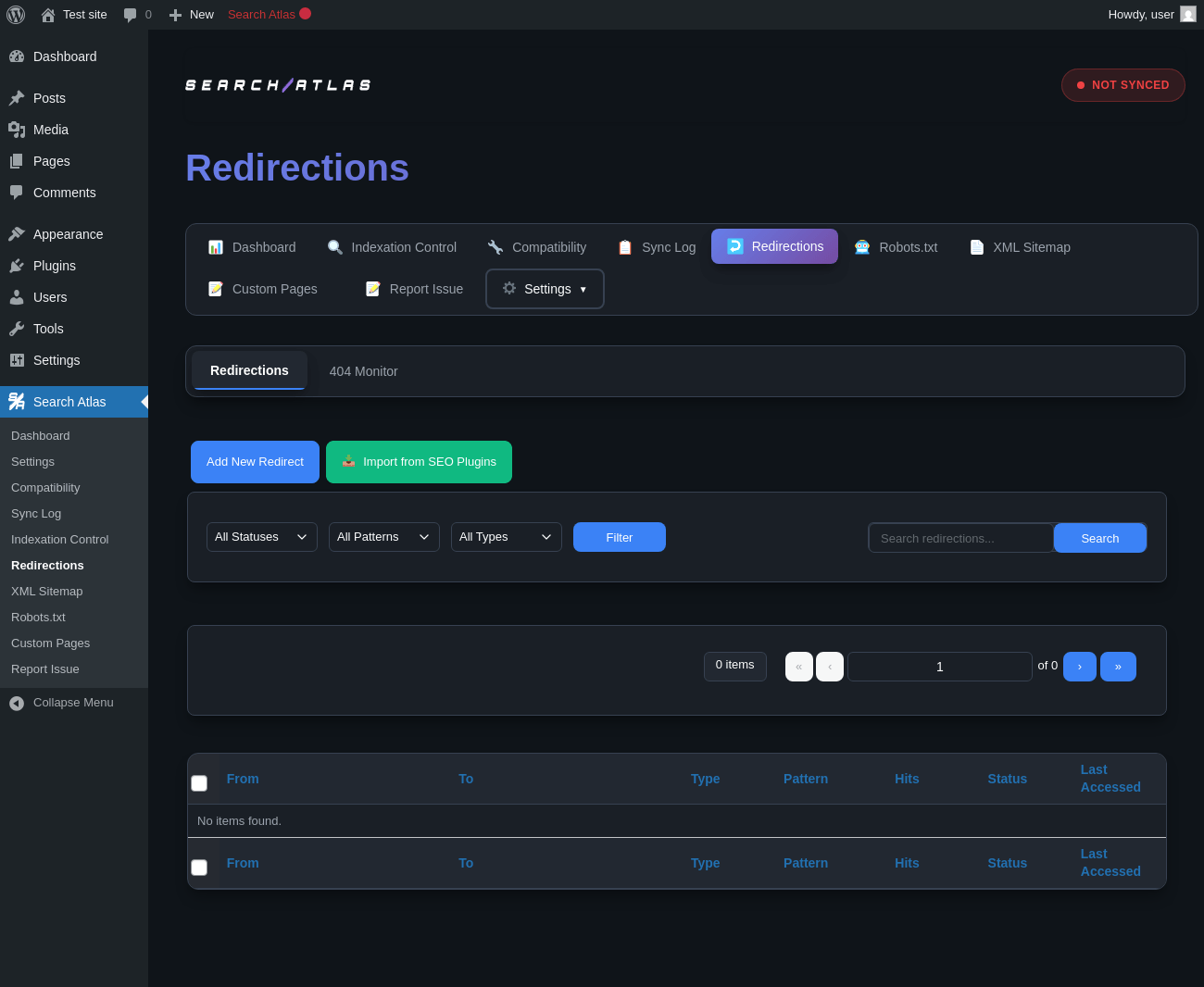Click the Users icon in sidebar
This screenshot has height=987, width=1204.
click(17, 297)
